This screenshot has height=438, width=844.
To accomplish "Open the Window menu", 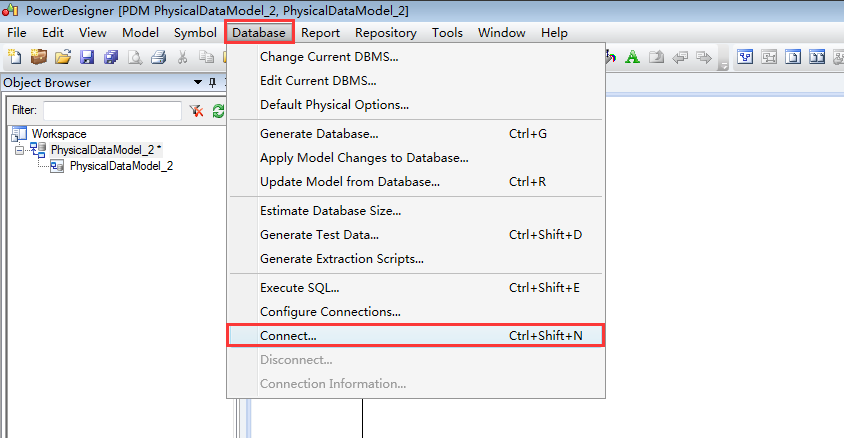I will [501, 33].
